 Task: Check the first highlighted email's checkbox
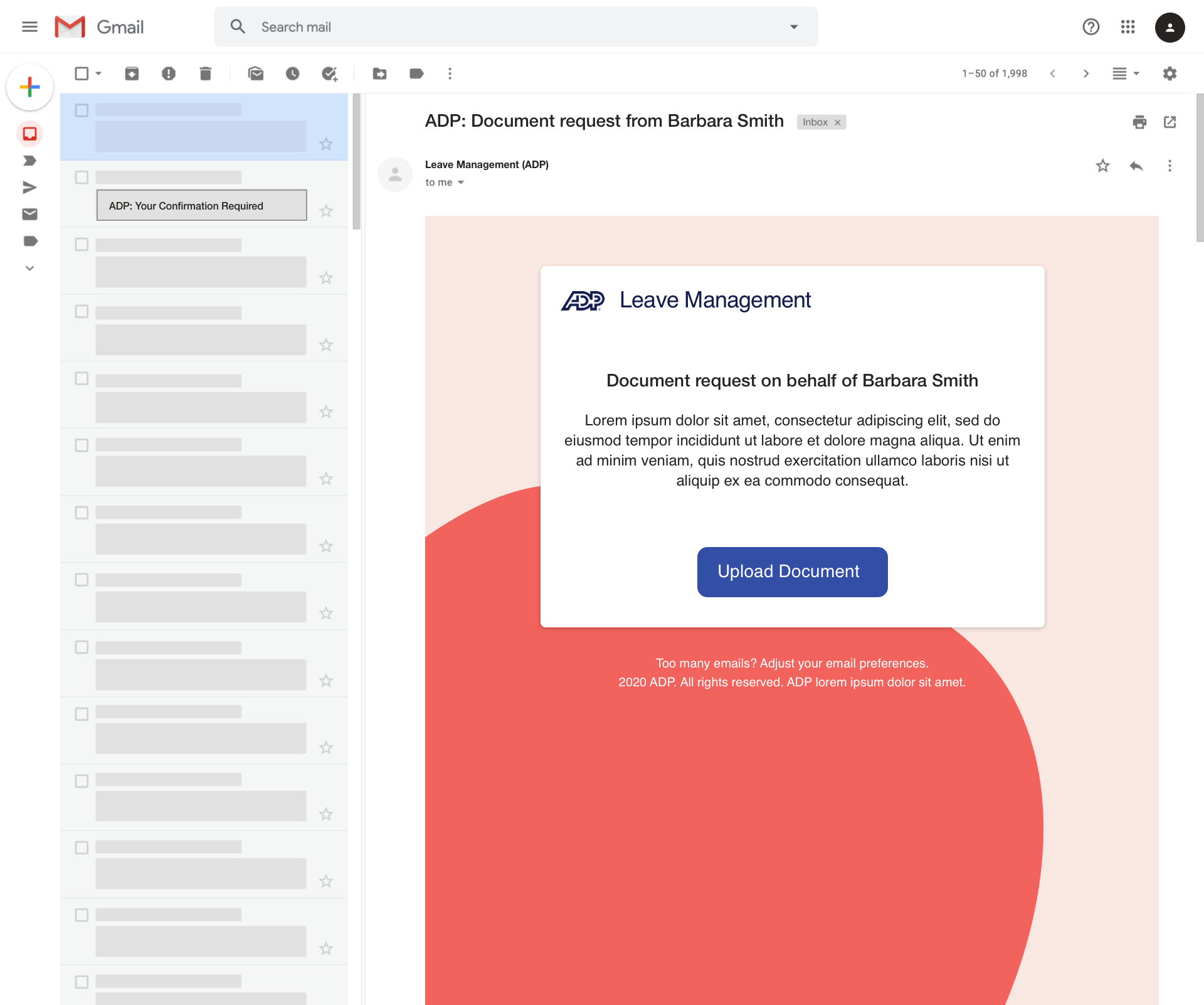pyautogui.click(x=82, y=110)
